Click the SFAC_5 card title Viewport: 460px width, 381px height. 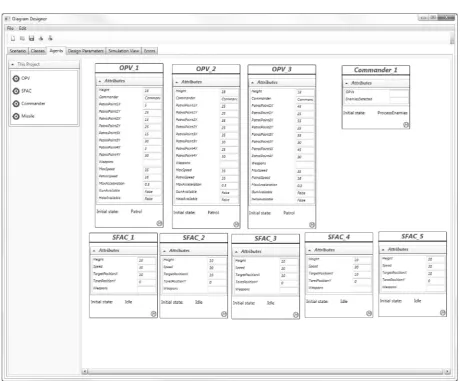coord(412,236)
